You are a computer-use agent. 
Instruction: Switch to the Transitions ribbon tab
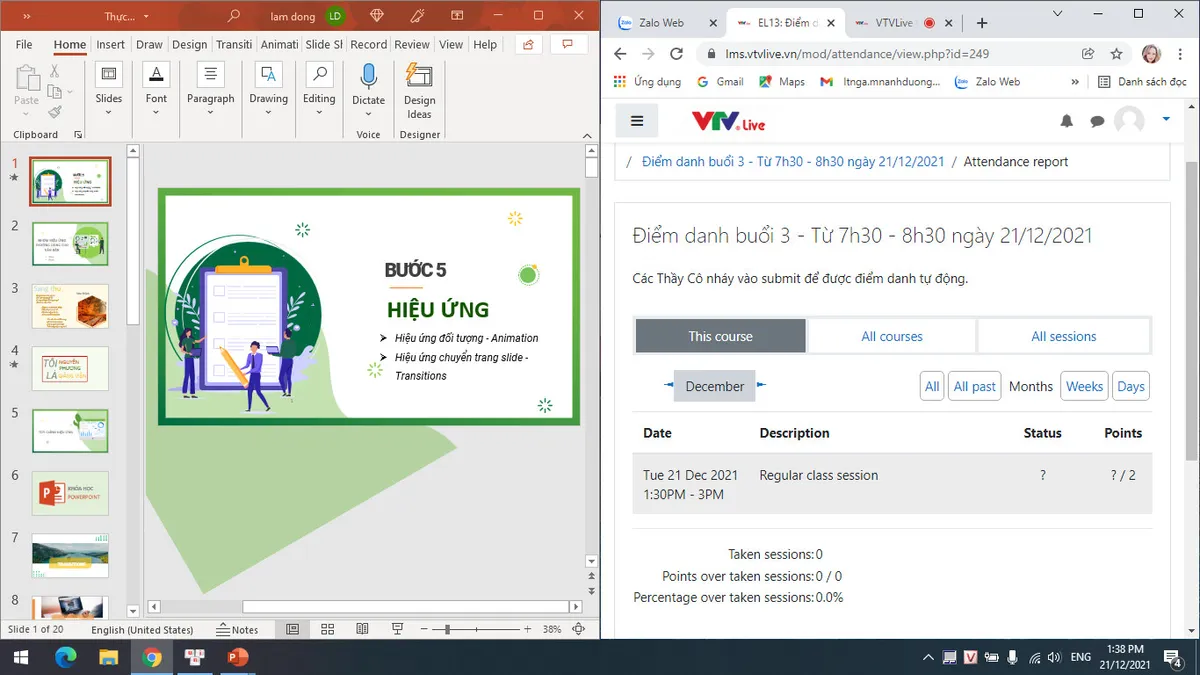pos(233,44)
